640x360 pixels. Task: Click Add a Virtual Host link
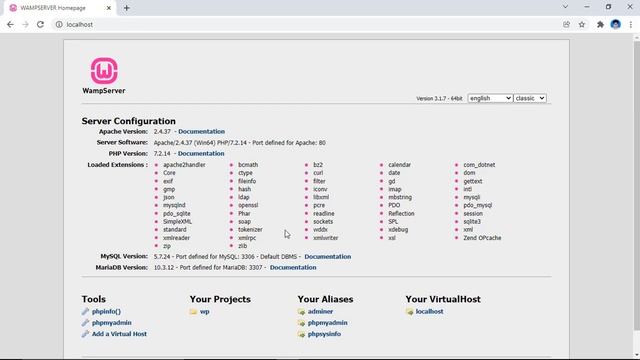point(119,334)
